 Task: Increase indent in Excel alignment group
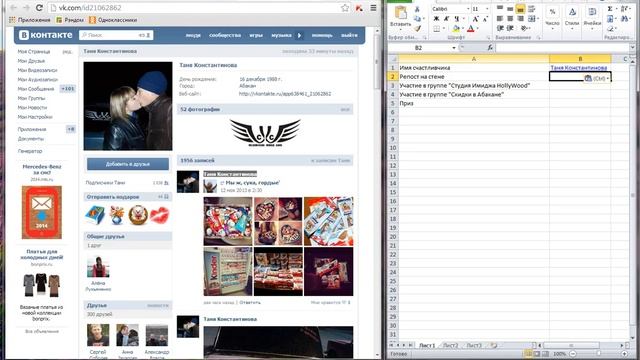(x=510, y=28)
